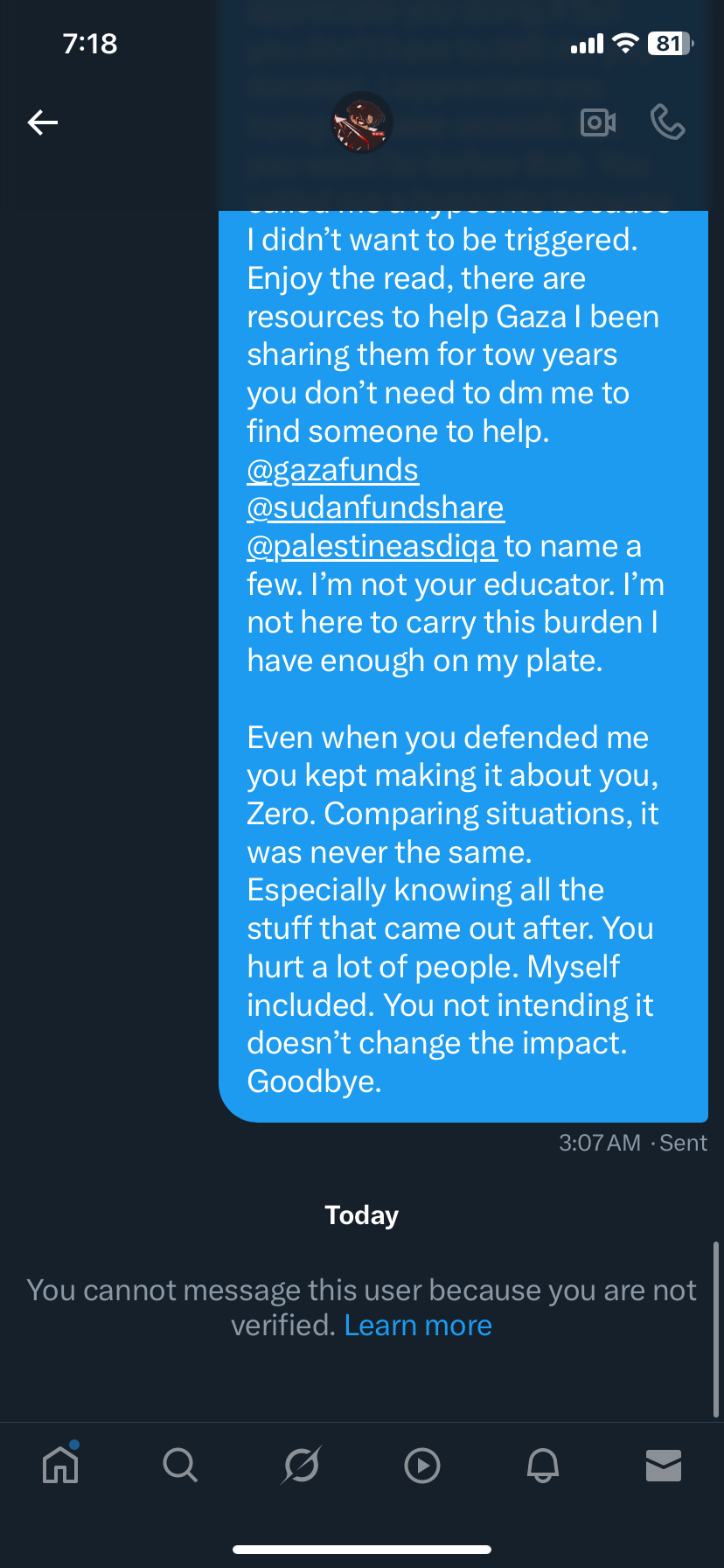
Task: Tap the 3:07 AM Sent timestamp
Action: (633, 1143)
